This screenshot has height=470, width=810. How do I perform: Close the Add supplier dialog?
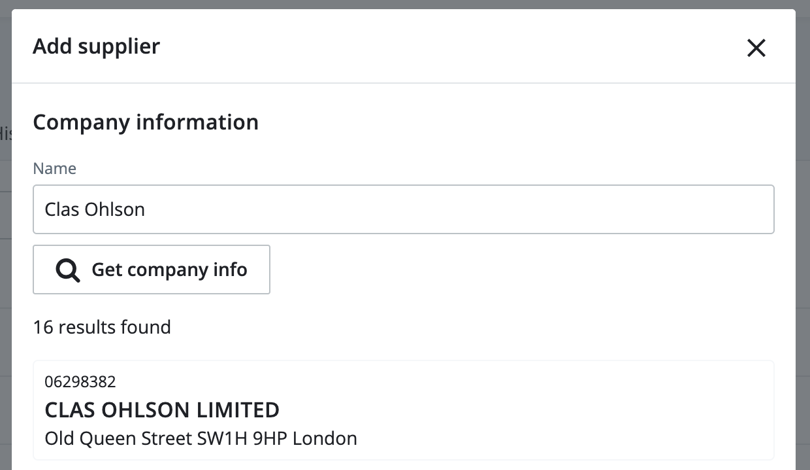(756, 47)
